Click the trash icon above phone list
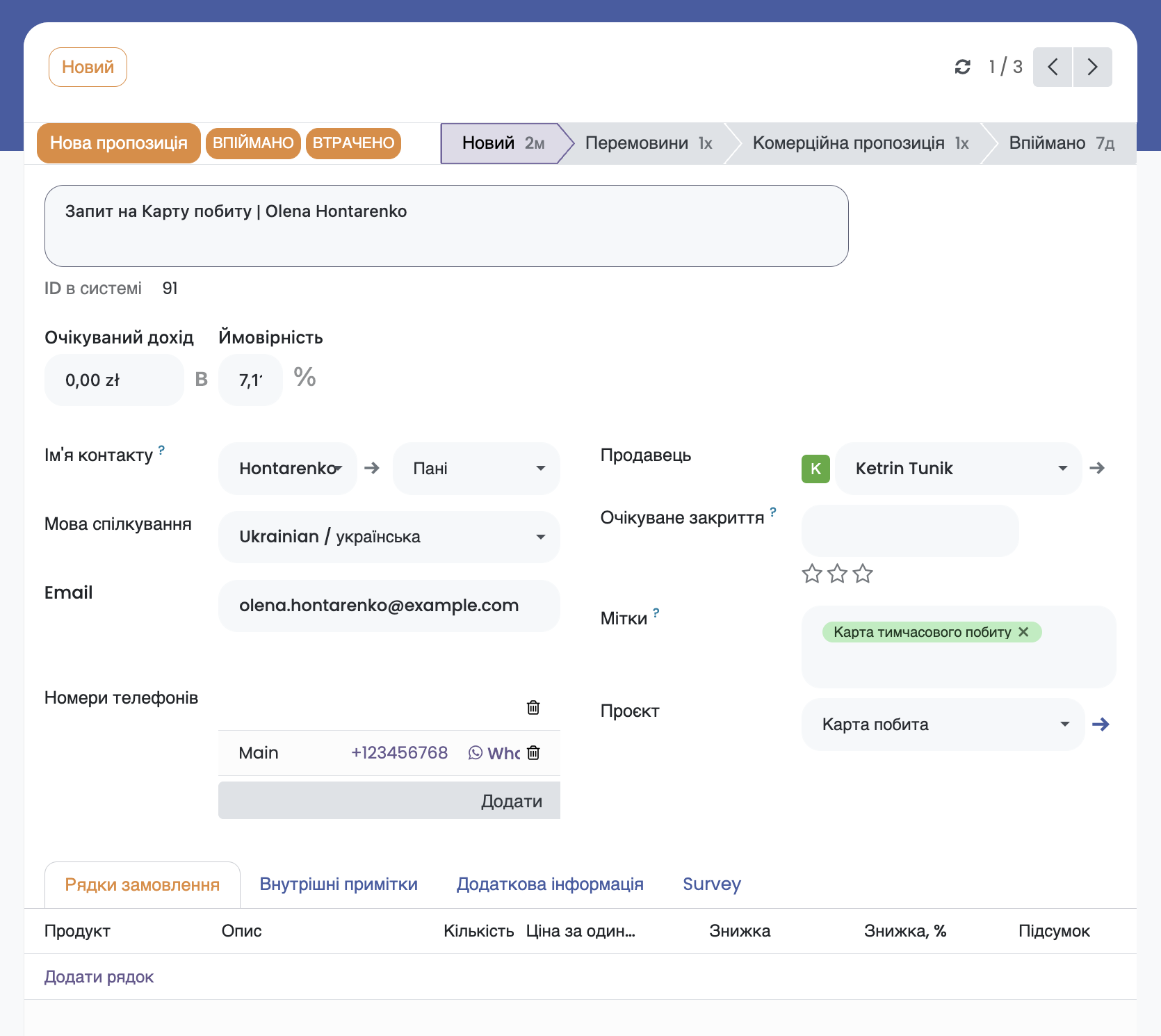Viewport: 1161px width, 1036px height. point(533,708)
